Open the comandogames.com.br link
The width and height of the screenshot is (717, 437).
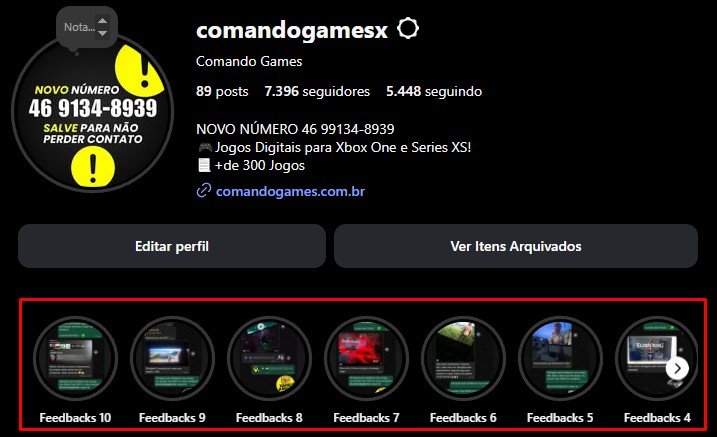click(x=290, y=191)
